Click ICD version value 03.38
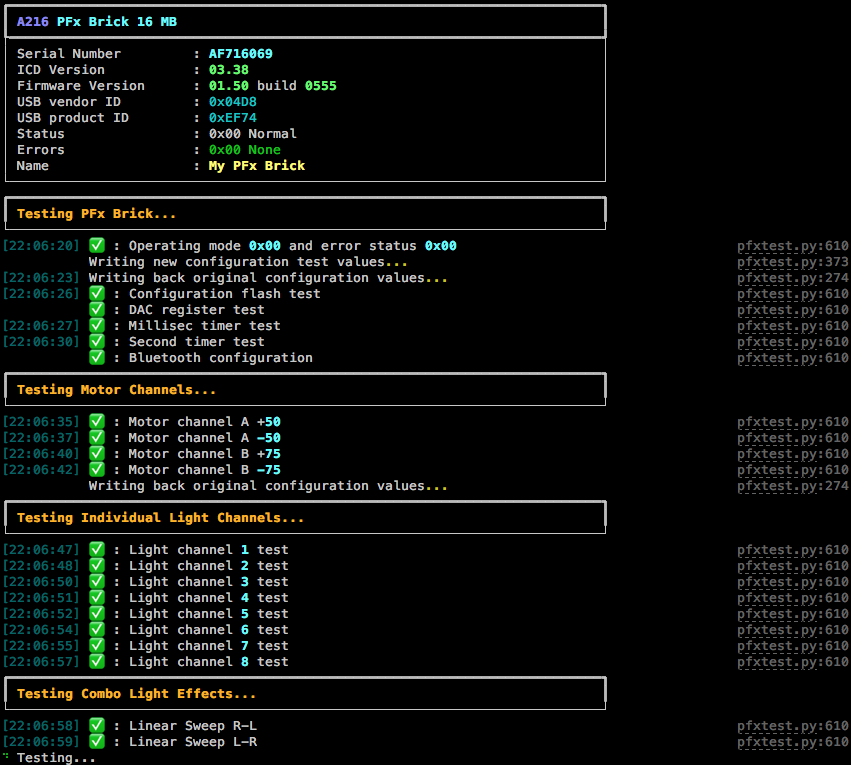 pyautogui.click(x=228, y=69)
